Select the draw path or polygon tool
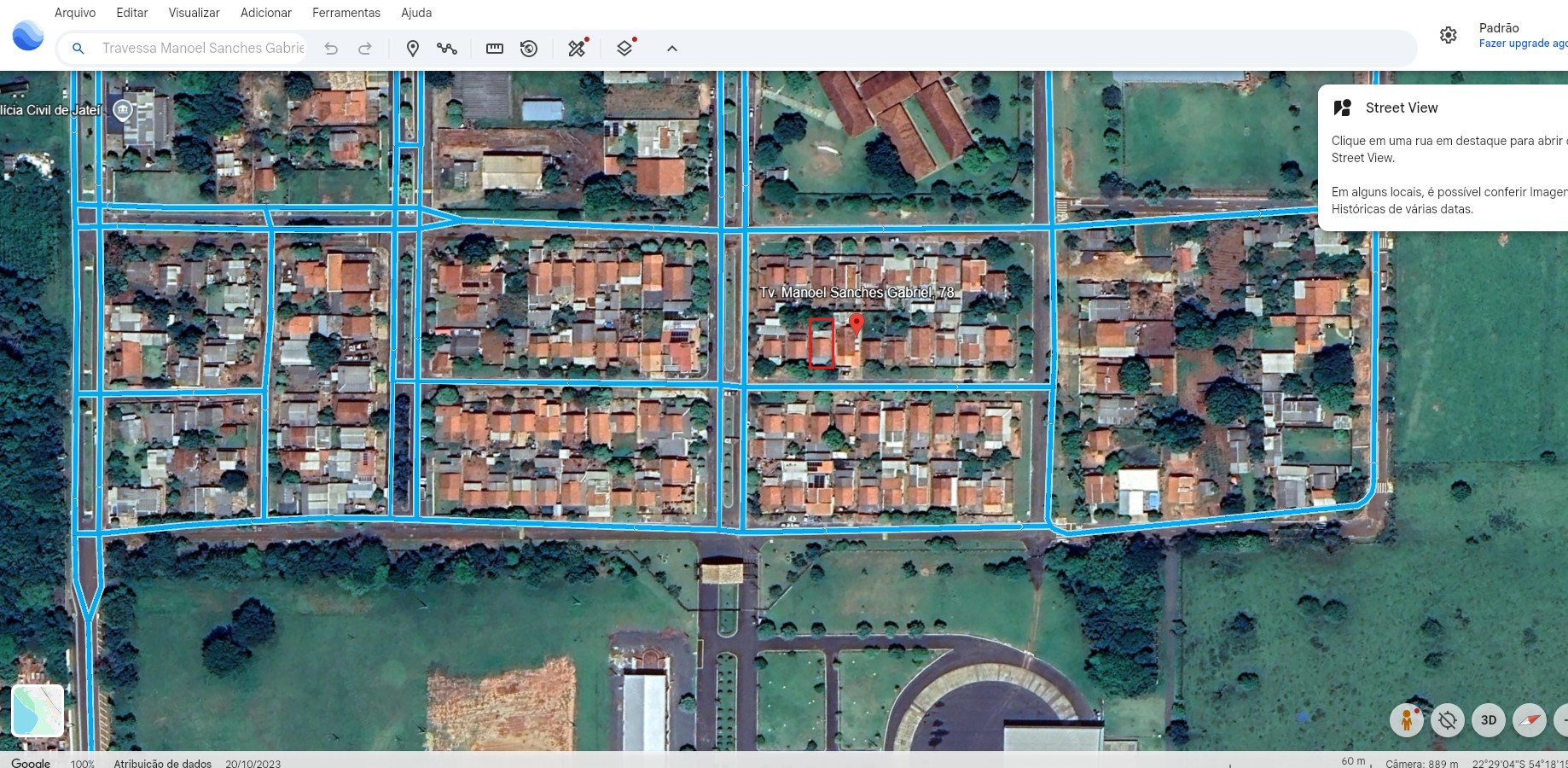 click(447, 49)
